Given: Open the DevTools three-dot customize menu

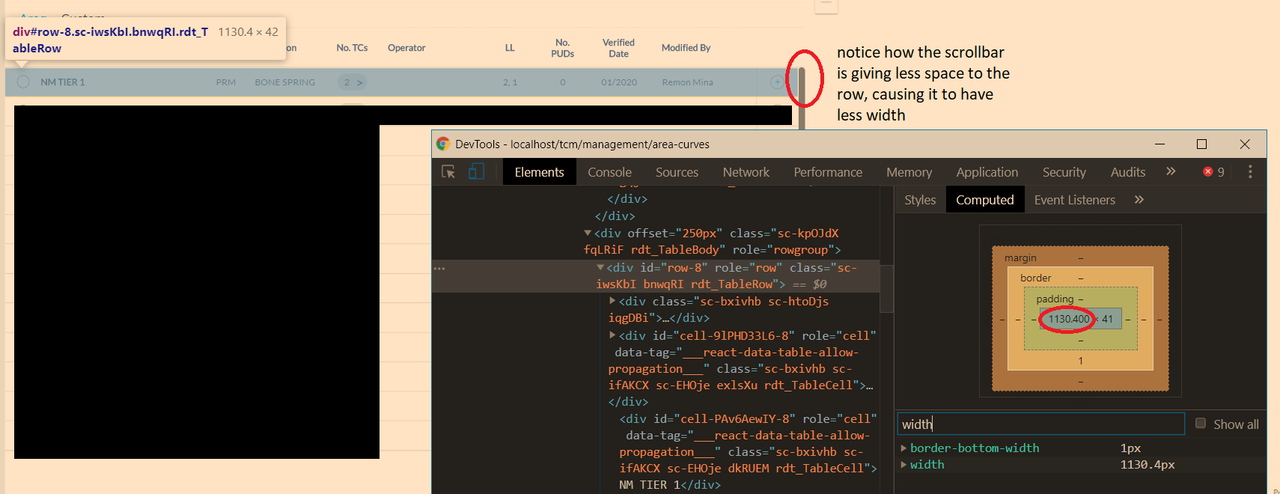Looking at the screenshot, I should tap(1250, 172).
